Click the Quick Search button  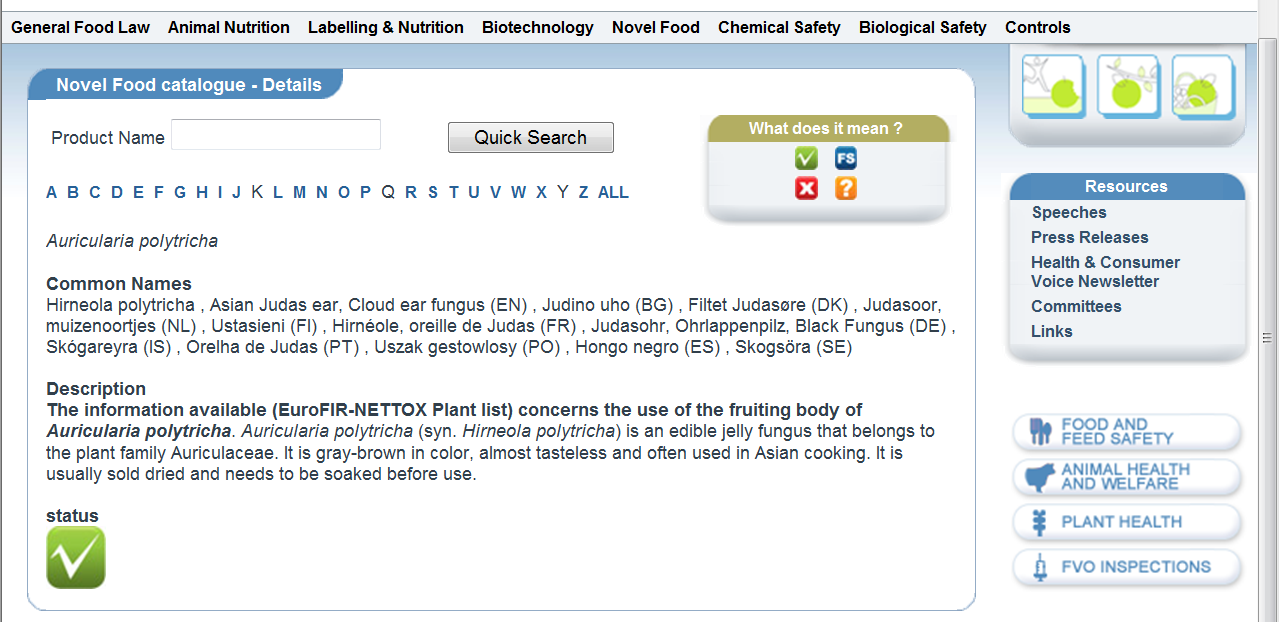click(x=531, y=138)
